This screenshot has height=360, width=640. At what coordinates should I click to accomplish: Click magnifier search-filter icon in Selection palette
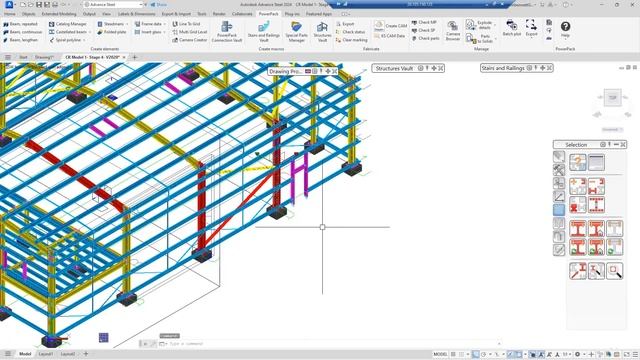[x=615, y=271]
